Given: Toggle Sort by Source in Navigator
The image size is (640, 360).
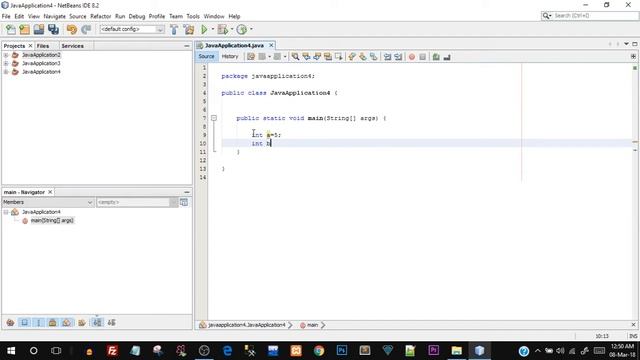Looking at the screenshot, I should point(111,322).
